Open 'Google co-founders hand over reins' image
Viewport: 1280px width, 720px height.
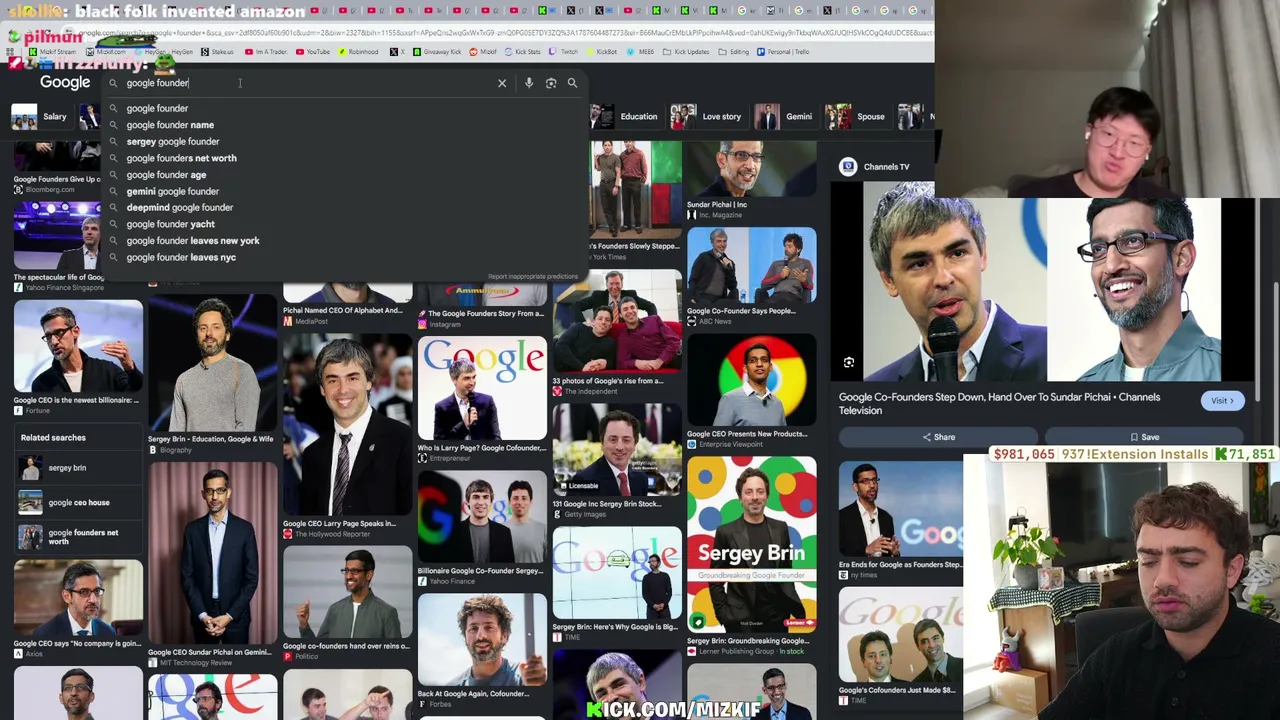(x=347, y=593)
